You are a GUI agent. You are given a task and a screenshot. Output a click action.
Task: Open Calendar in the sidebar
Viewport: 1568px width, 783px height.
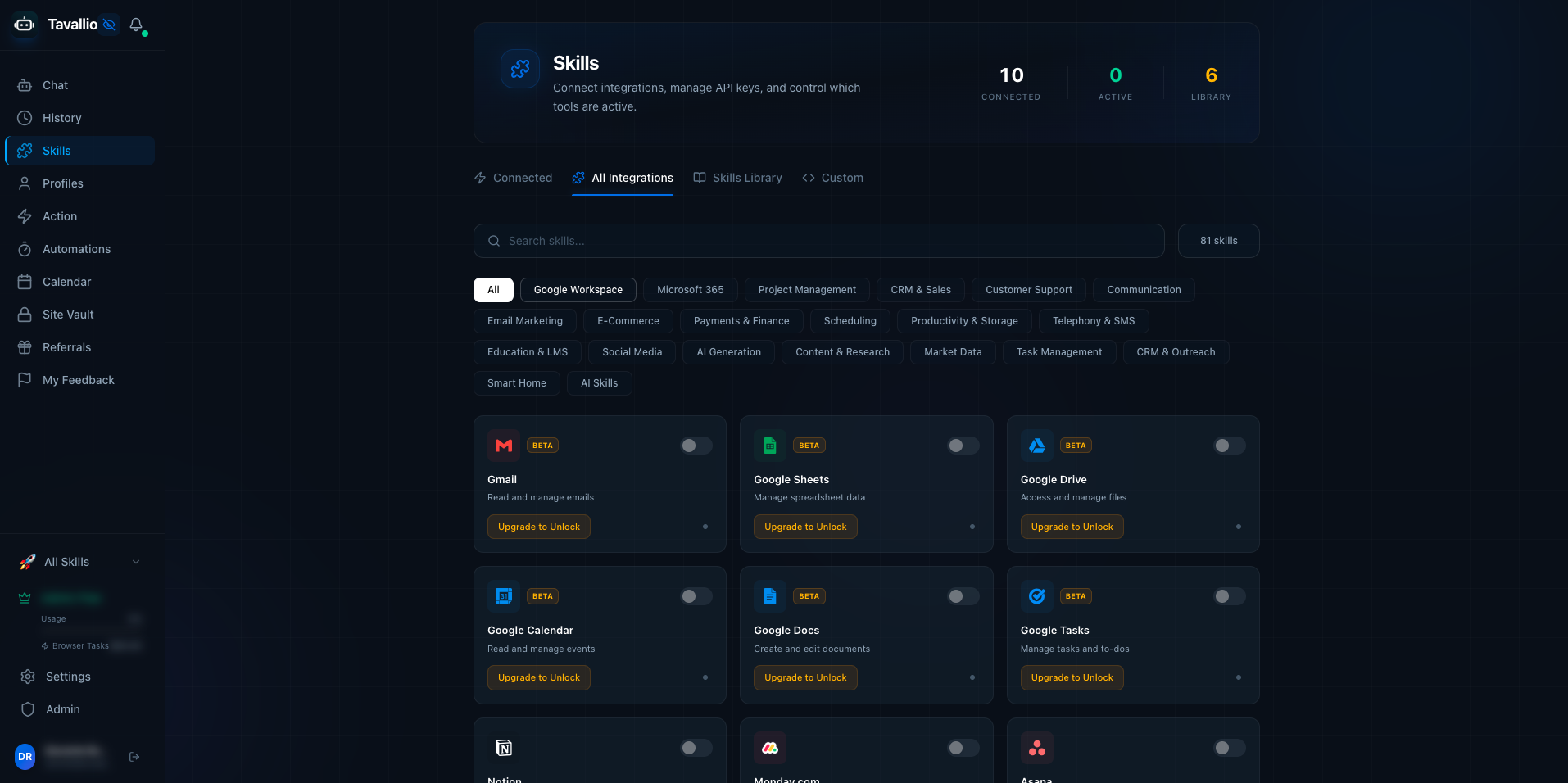(79, 282)
